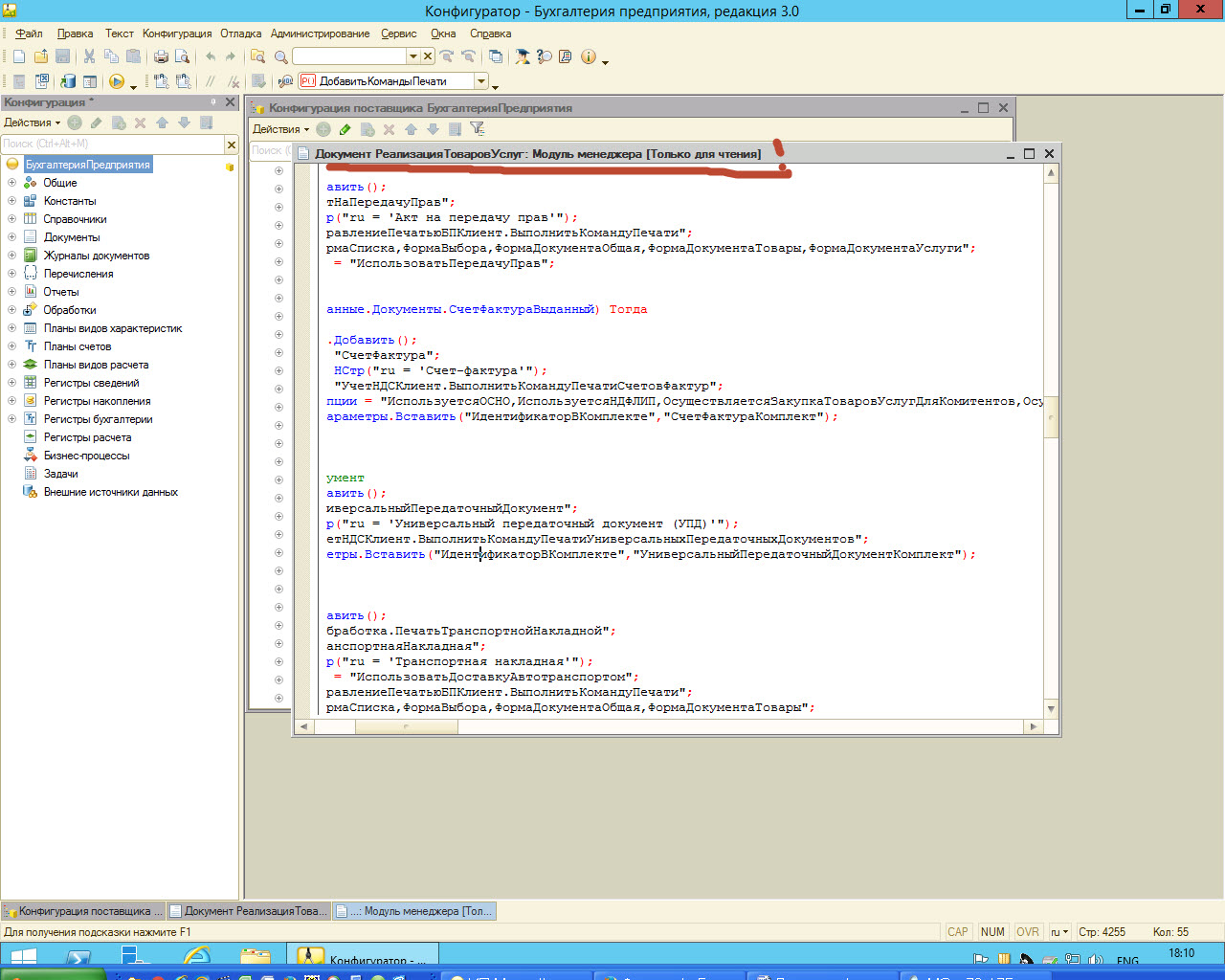Expand the Документы tree node
Viewport: 1225px width, 980px height.
click(x=11, y=237)
